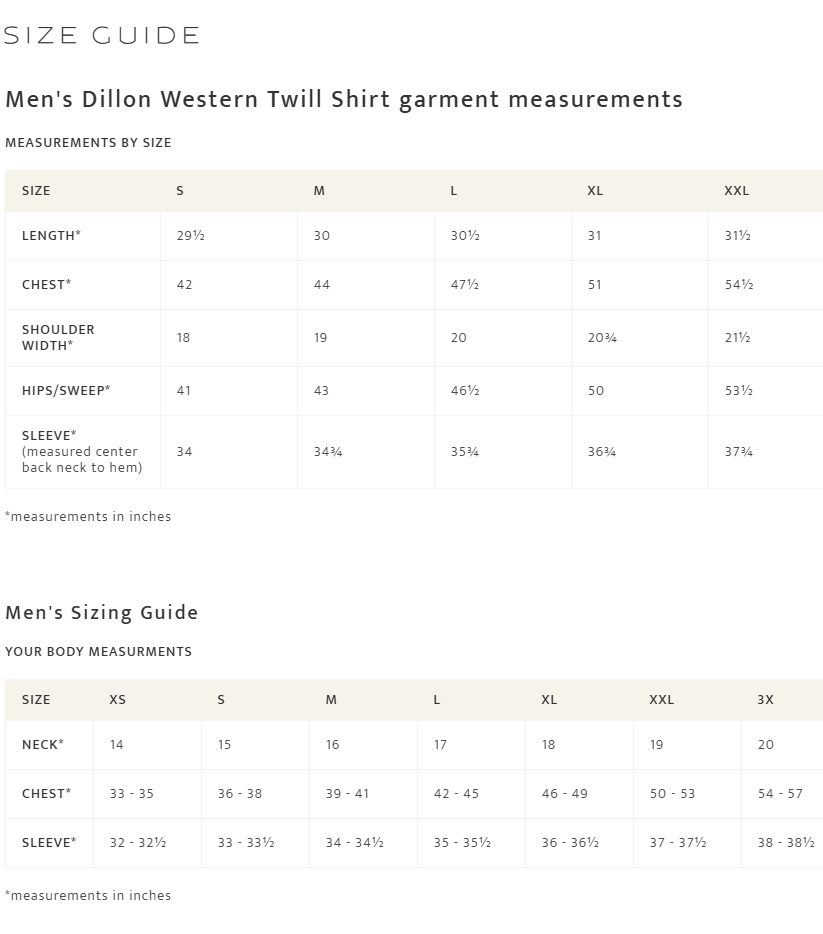The width and height of the screenshot is (823, 934).
Task: Select XXL sleeve value 37¾
Action: [739, 452]
